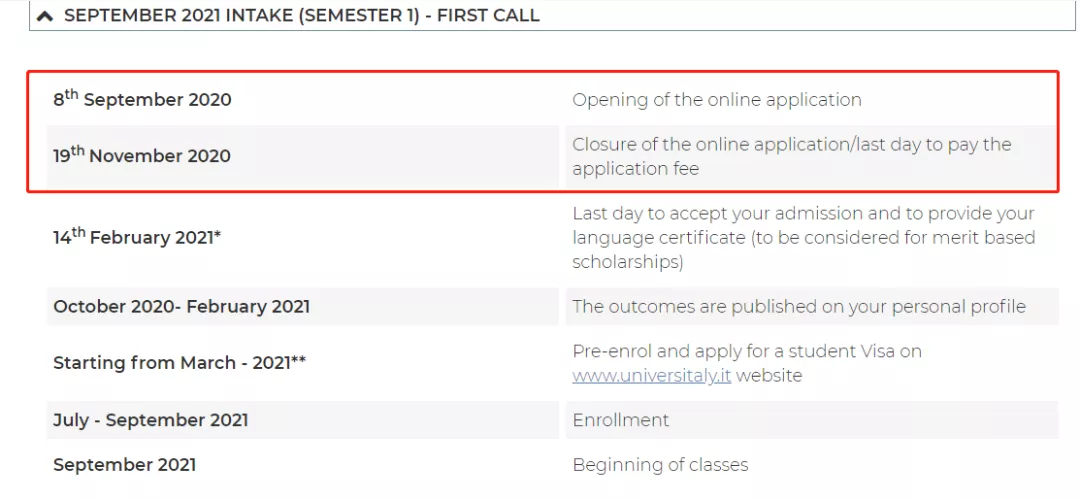Click 'Pre-enrol and apply for a student Visa' text
This screenshot has height=500, width=1080.
(746, 351)
